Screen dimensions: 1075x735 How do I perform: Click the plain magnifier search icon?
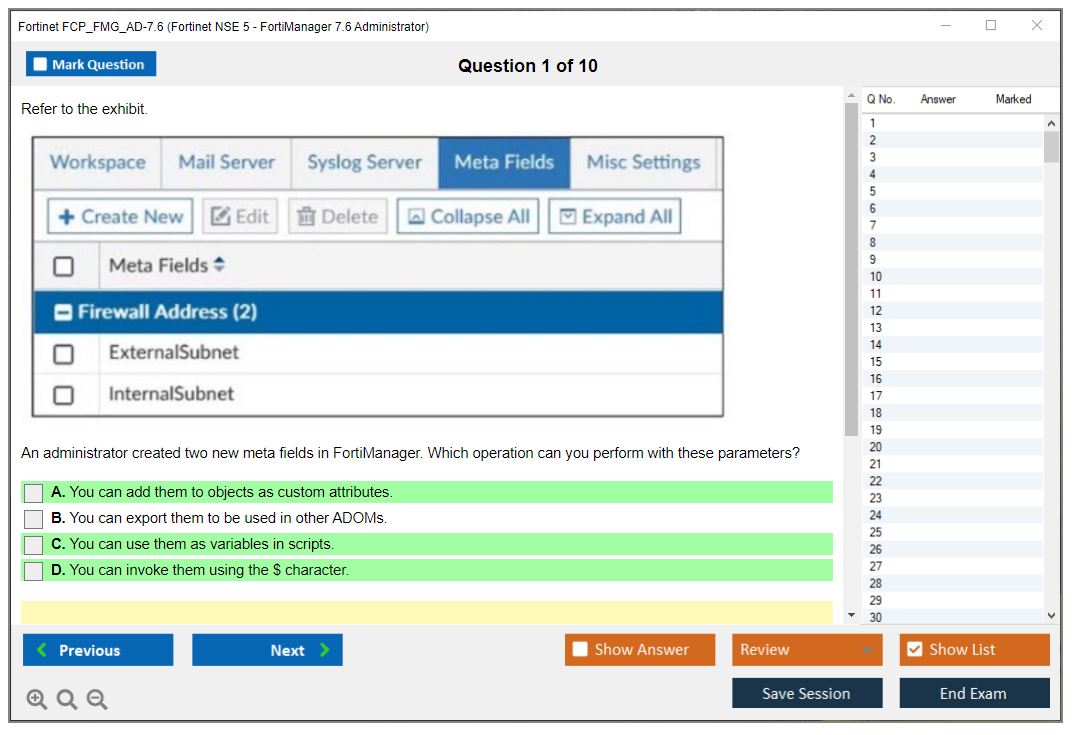(66, 699)
